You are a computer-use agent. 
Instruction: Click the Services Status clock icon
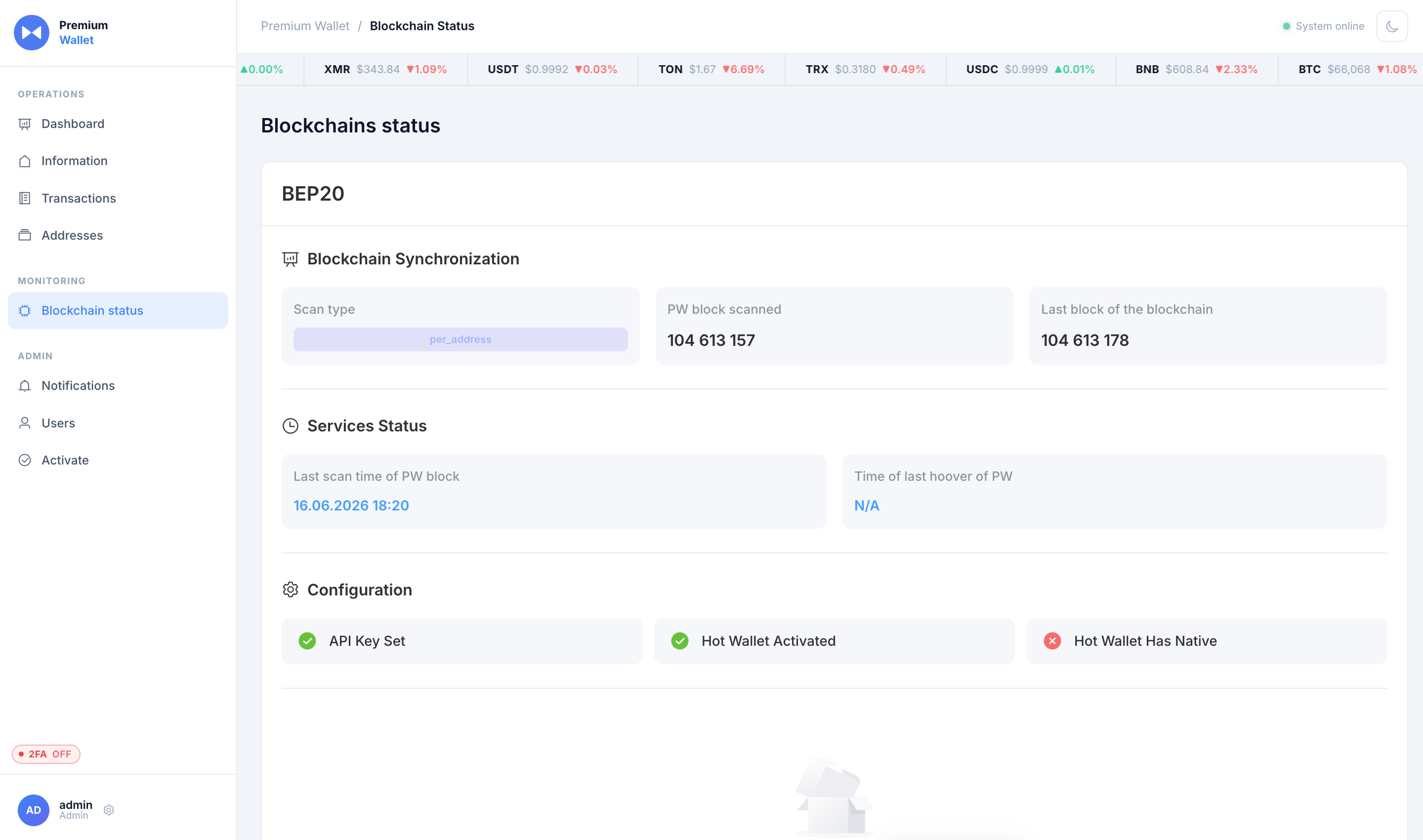coord(291,426)
